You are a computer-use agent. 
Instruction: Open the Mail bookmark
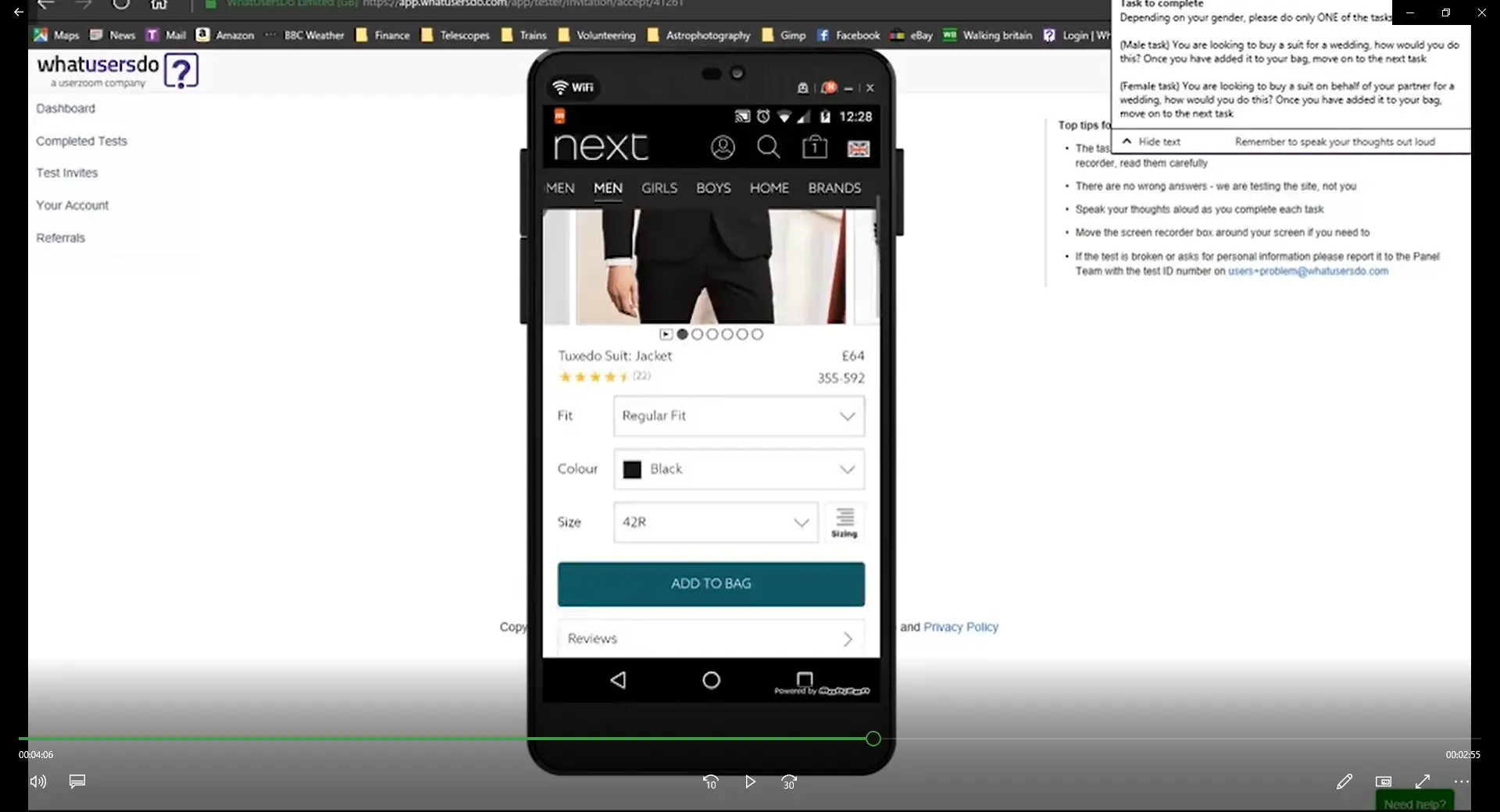coord(166,35)
